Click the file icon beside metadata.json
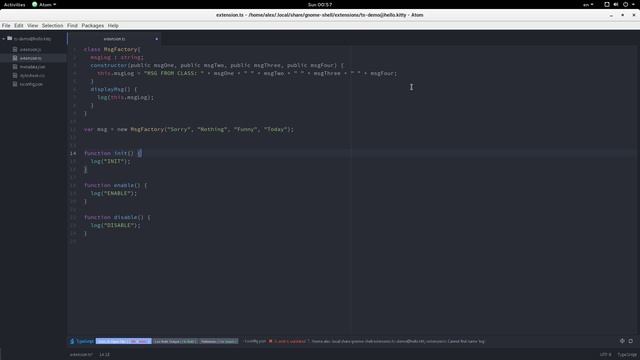This screenshot has height=360, width=640. (15, 67)
